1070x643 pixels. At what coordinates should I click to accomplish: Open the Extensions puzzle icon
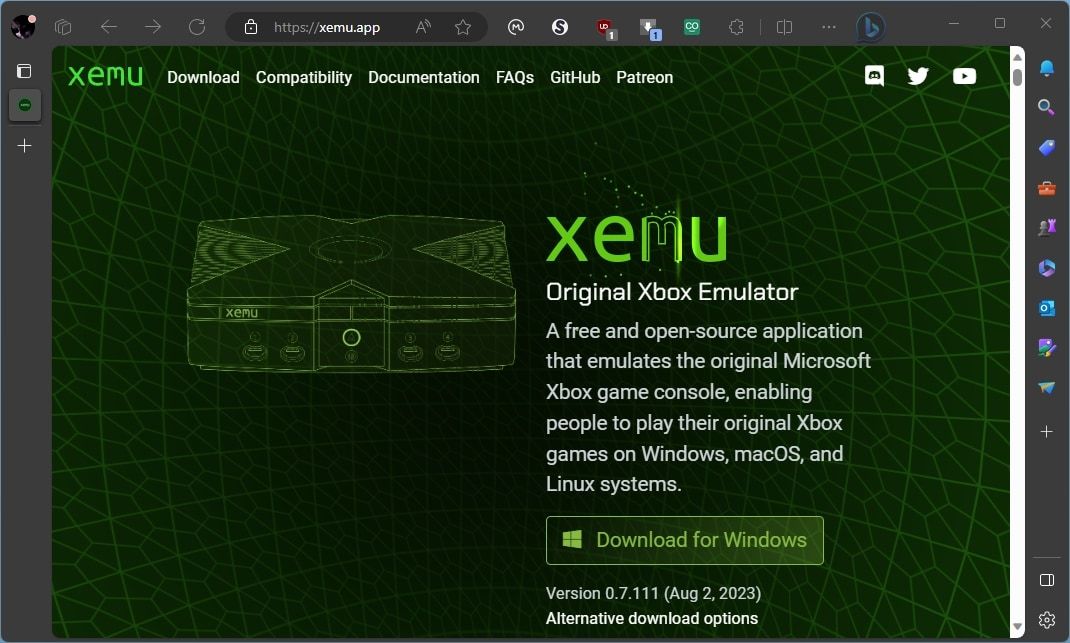pyautogui.click(x=737, y=27)
